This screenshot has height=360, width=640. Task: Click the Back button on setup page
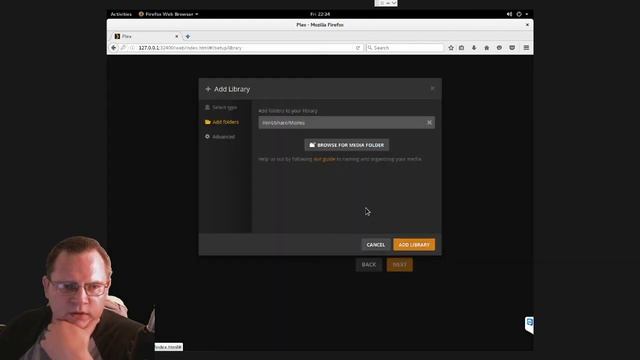[x=369, y=264]
